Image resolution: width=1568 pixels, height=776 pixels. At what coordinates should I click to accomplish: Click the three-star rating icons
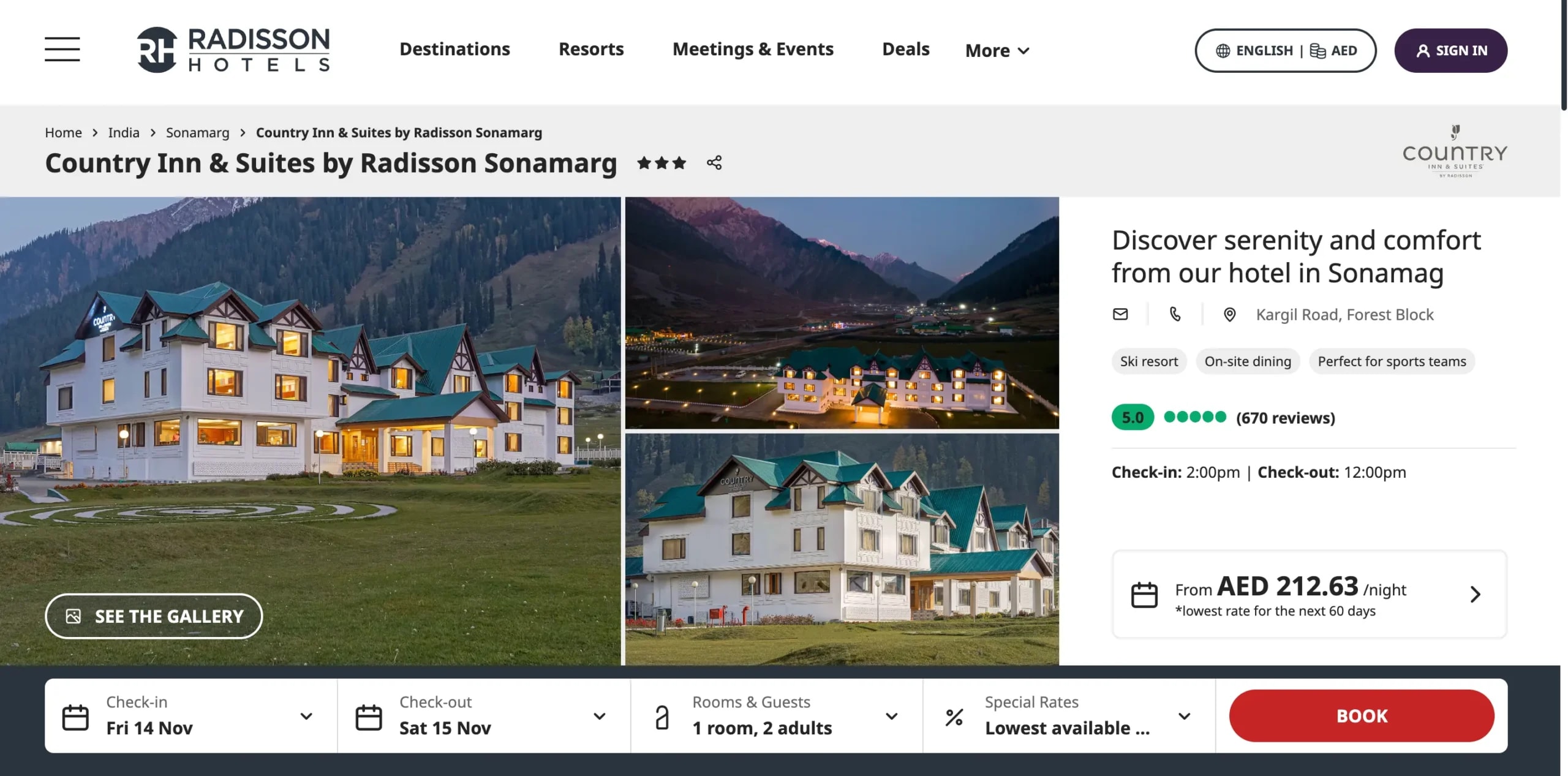[661, 163]
